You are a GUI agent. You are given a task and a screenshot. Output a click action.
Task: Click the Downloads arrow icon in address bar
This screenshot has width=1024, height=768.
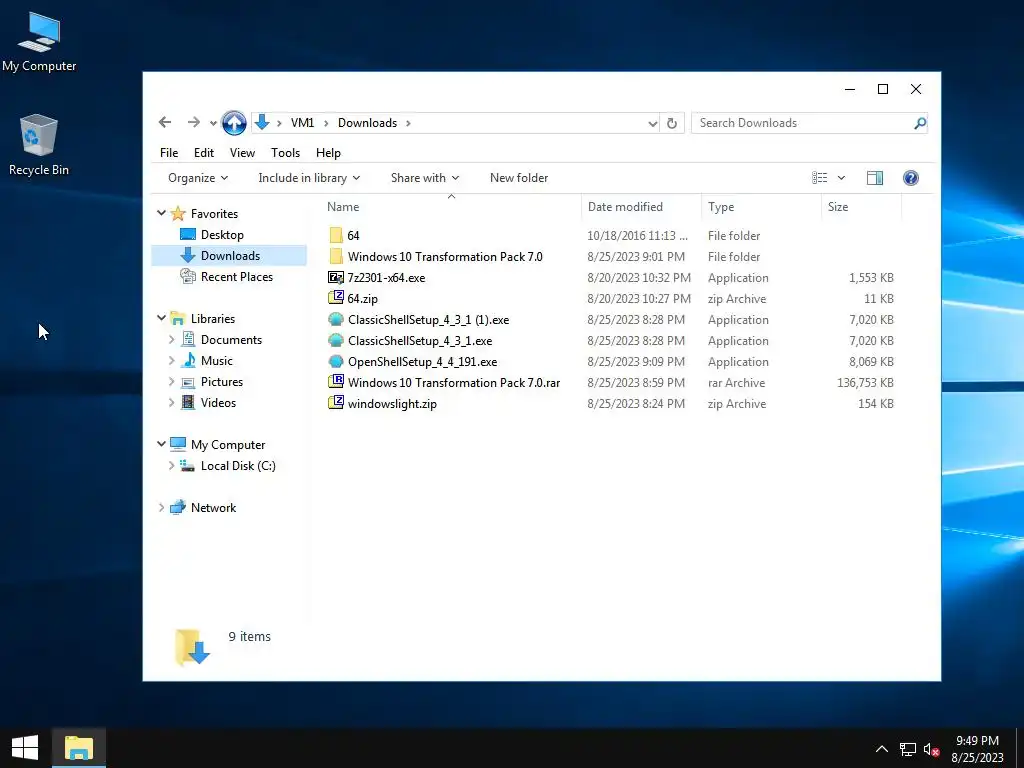click(262, 122)
